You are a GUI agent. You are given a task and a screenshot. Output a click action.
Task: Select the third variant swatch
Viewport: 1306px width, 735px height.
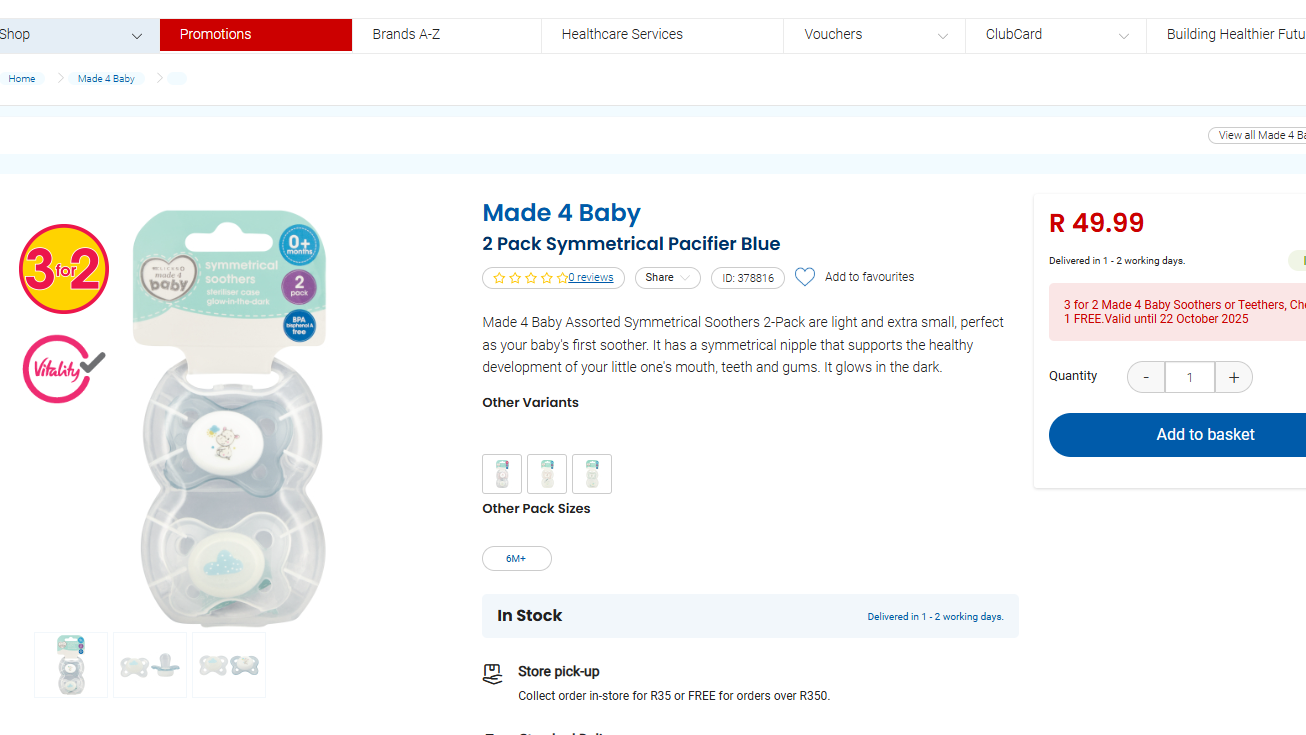[592, 474]
